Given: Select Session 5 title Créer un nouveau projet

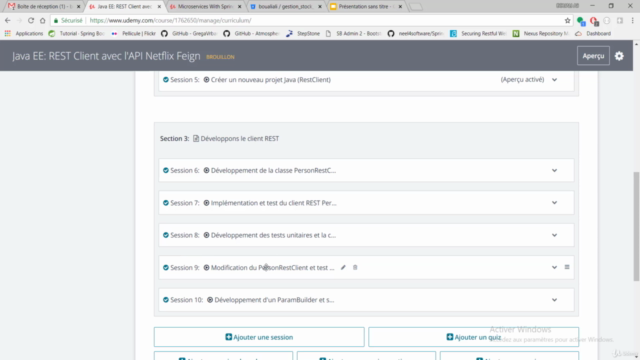Looking at the screenshot, I should (271, 80).
